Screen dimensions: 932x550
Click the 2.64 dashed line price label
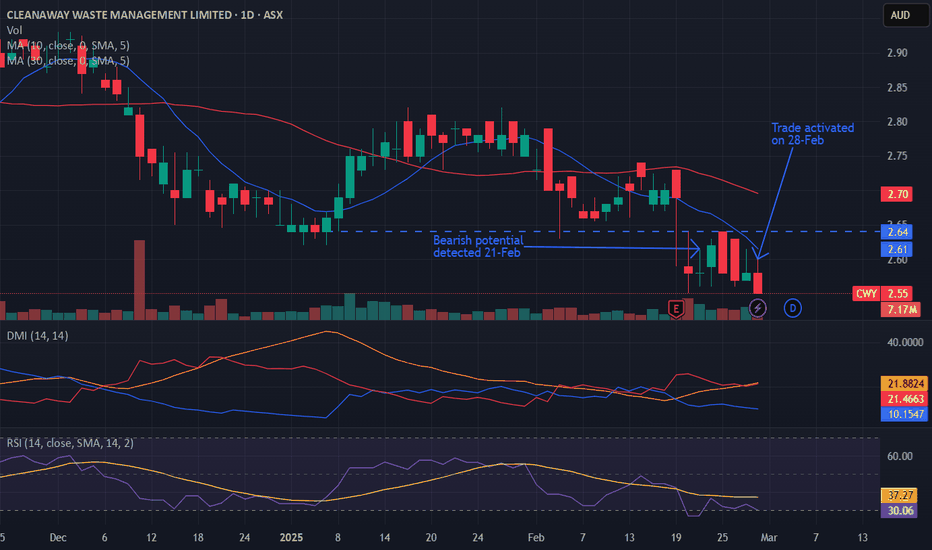[x=898, y=232]
